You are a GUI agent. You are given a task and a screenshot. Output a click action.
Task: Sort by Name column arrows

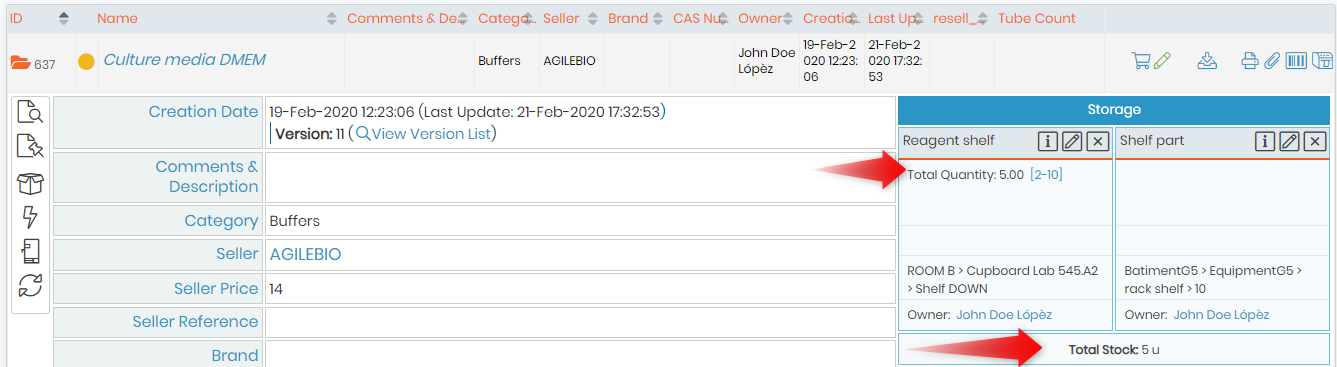point(332,18)
